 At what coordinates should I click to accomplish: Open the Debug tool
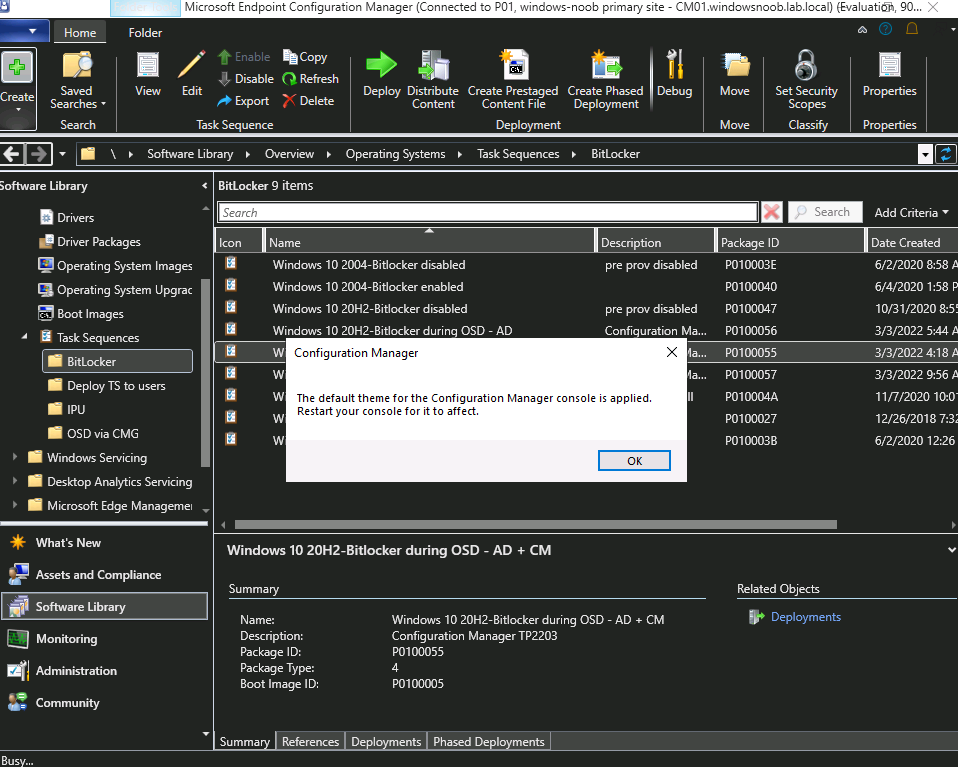pos(675,74)
